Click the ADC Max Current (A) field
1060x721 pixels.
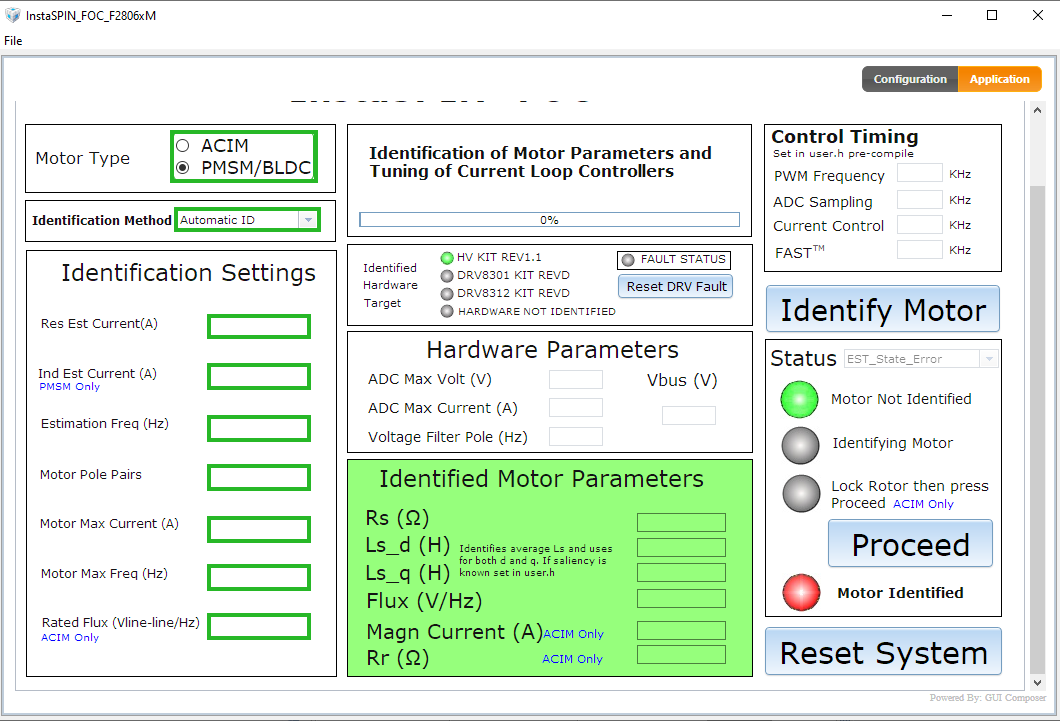pyautogui.click(x=575, y=407)
